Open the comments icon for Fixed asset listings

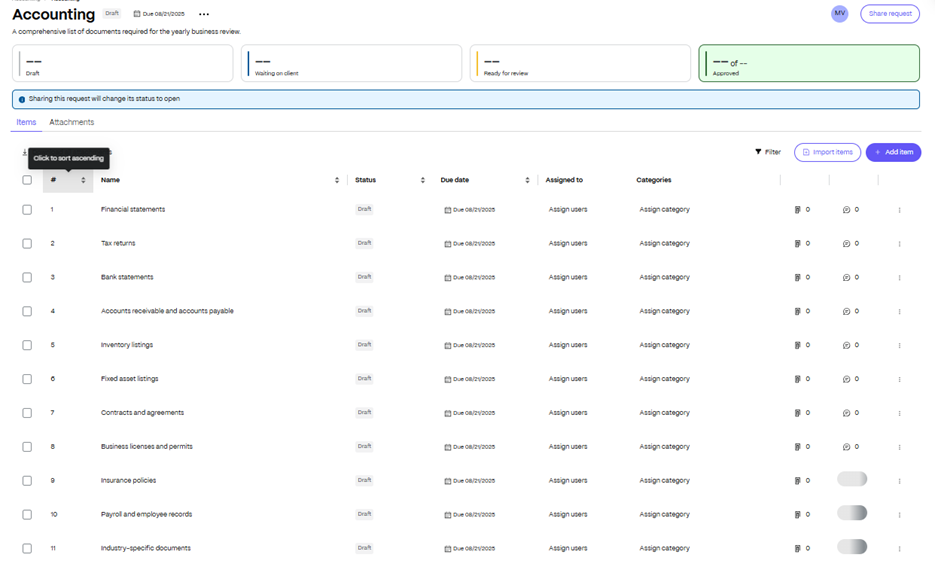(x=846, y=380)
